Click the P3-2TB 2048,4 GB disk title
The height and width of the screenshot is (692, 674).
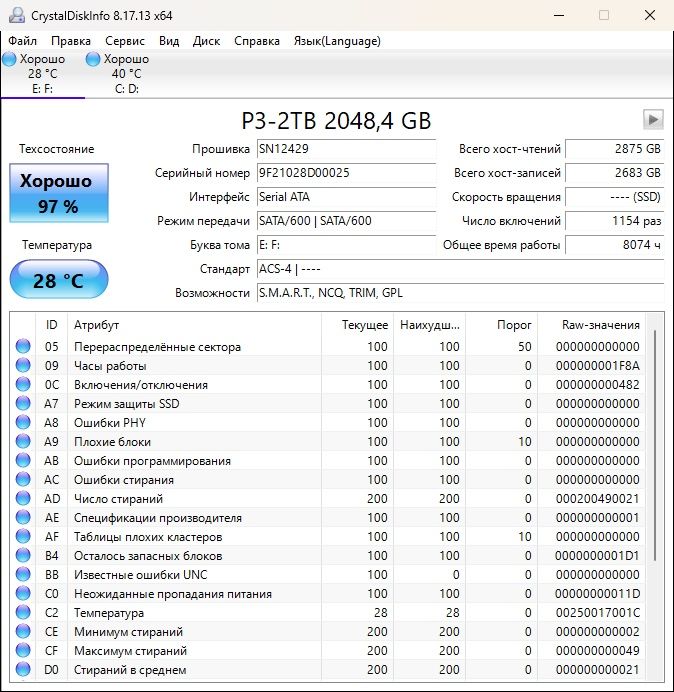[x=336, y=121]
